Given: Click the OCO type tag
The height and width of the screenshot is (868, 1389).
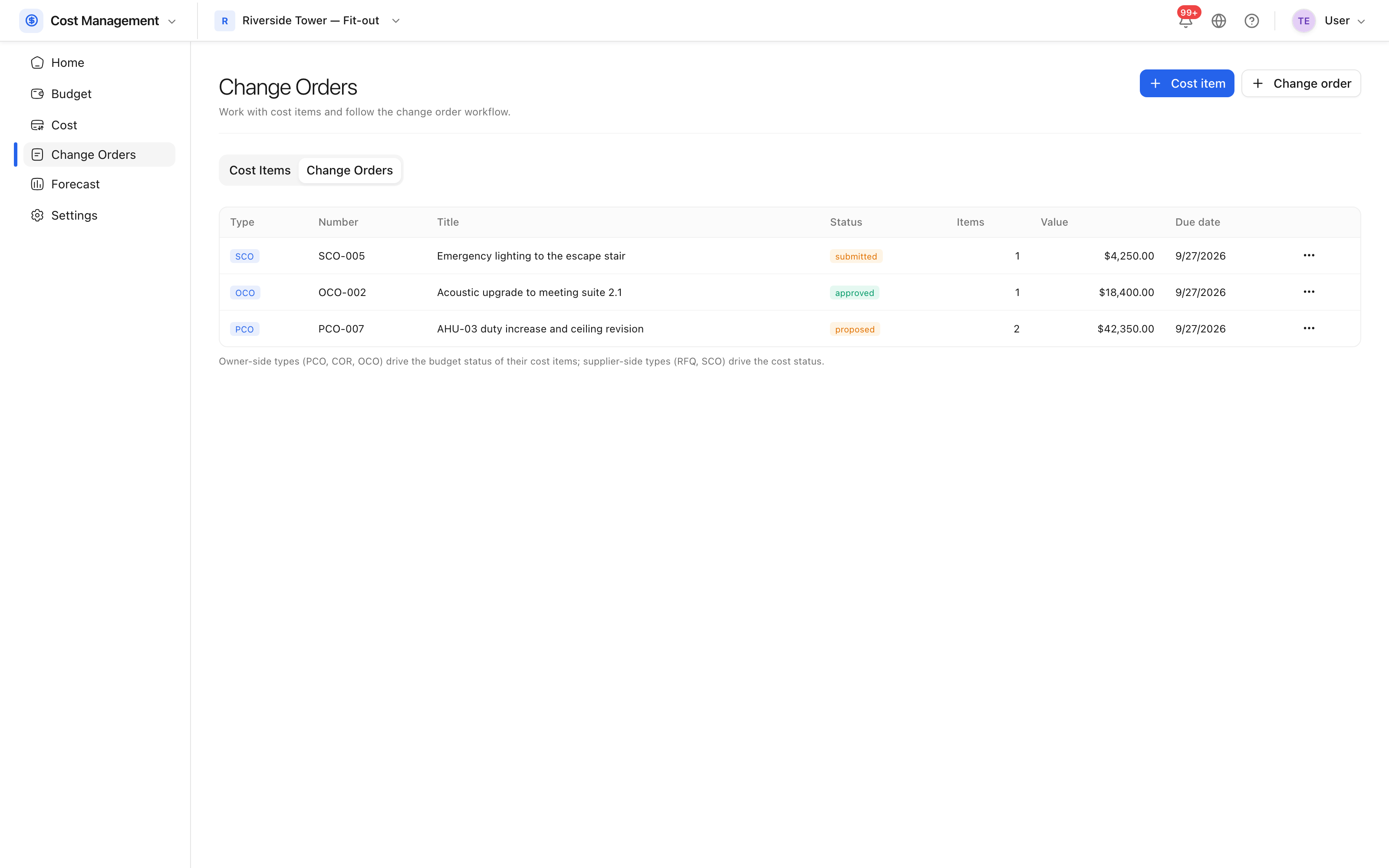Looking at the screenshot, I should tap(245, 293).
